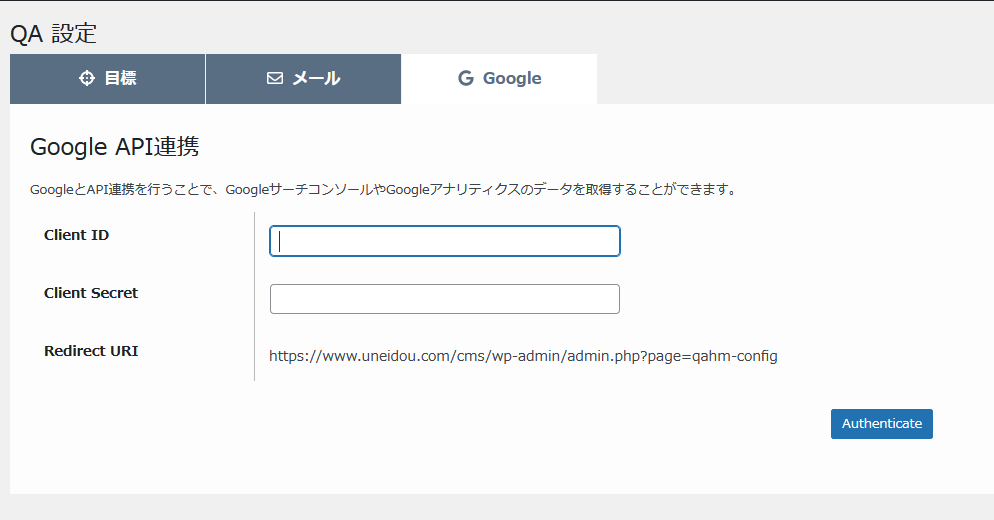The image size is (994, 520).
Task: Click the Google API連携 heading
Action: 115,146
